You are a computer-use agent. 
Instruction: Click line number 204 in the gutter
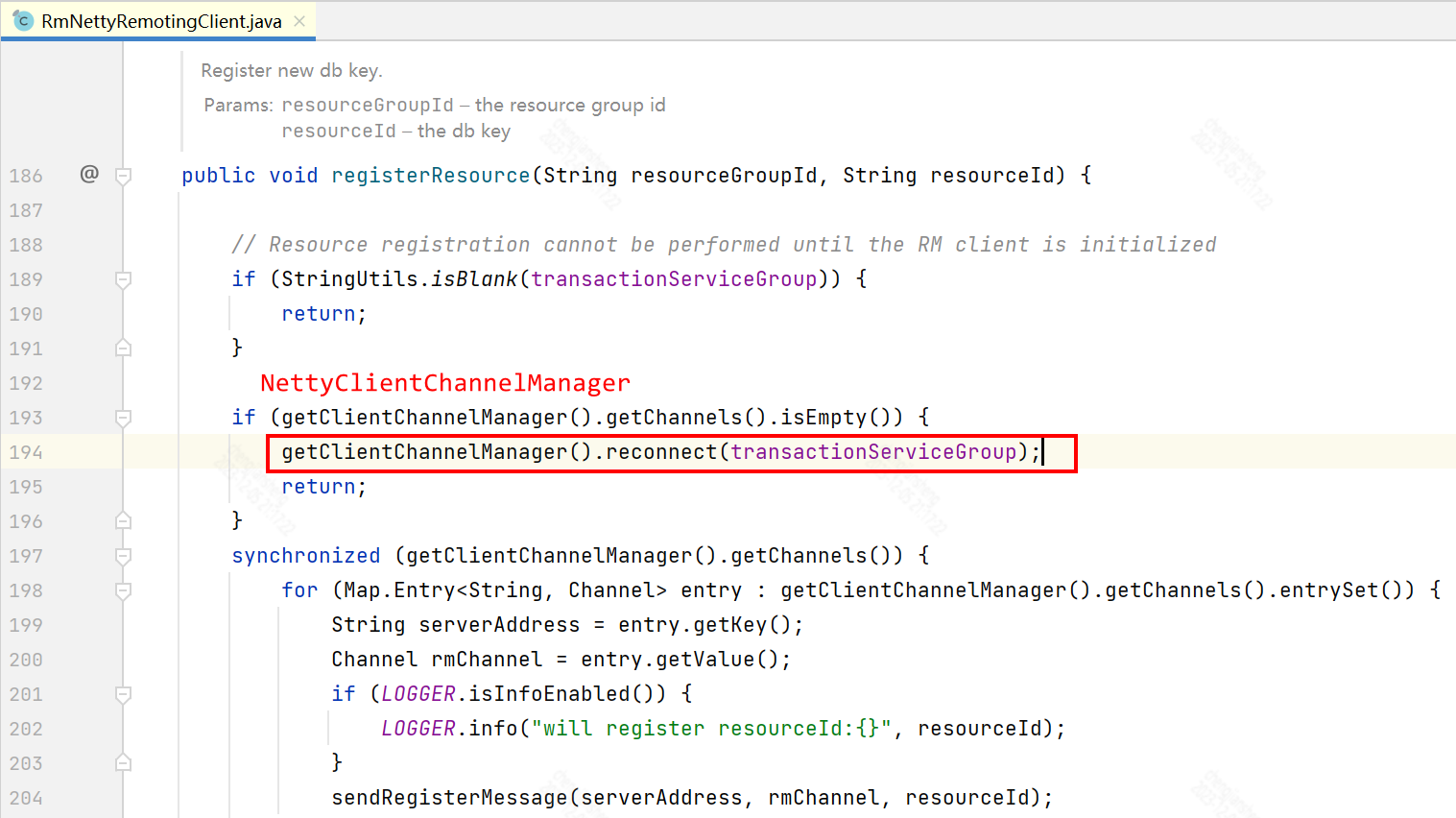click(26, 798)
